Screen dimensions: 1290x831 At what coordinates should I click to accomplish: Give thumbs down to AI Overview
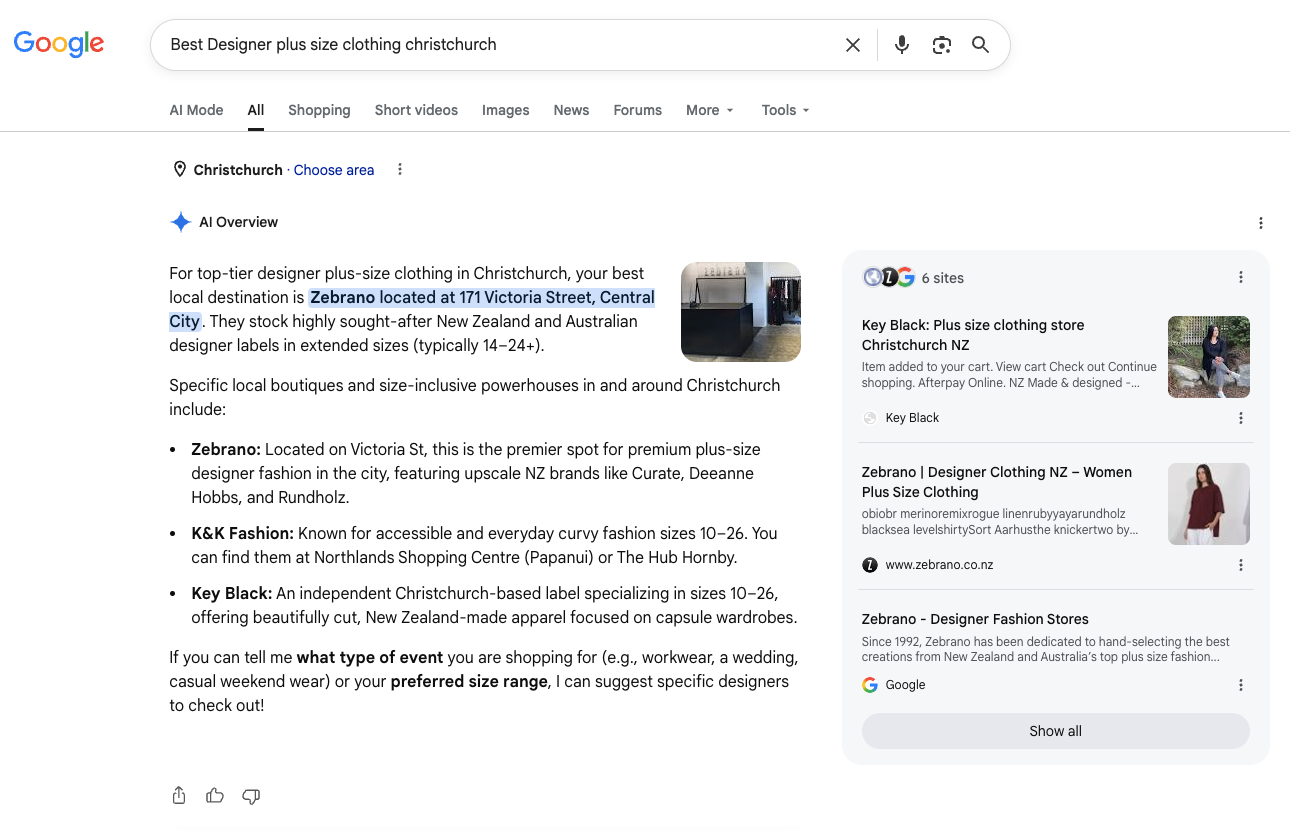point(251,796)
